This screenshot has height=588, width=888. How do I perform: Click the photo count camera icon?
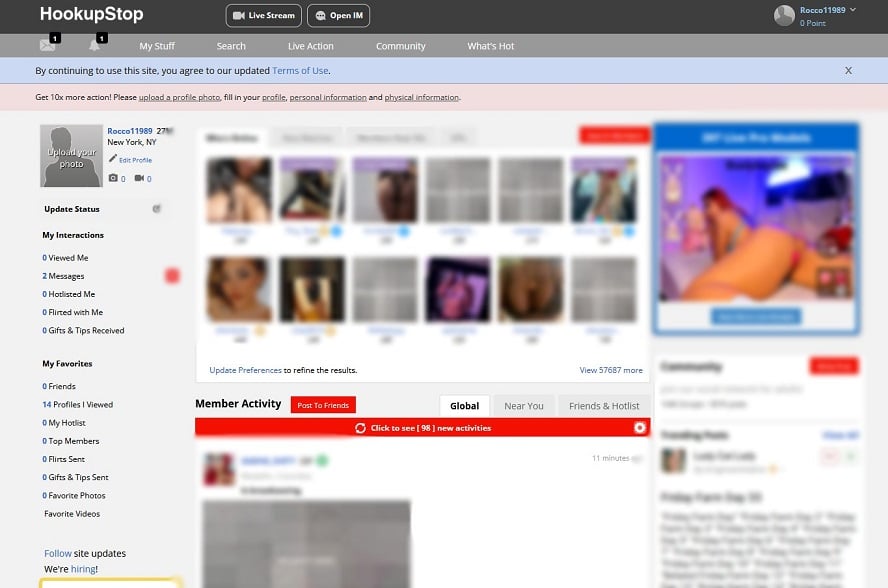[113, 178]
